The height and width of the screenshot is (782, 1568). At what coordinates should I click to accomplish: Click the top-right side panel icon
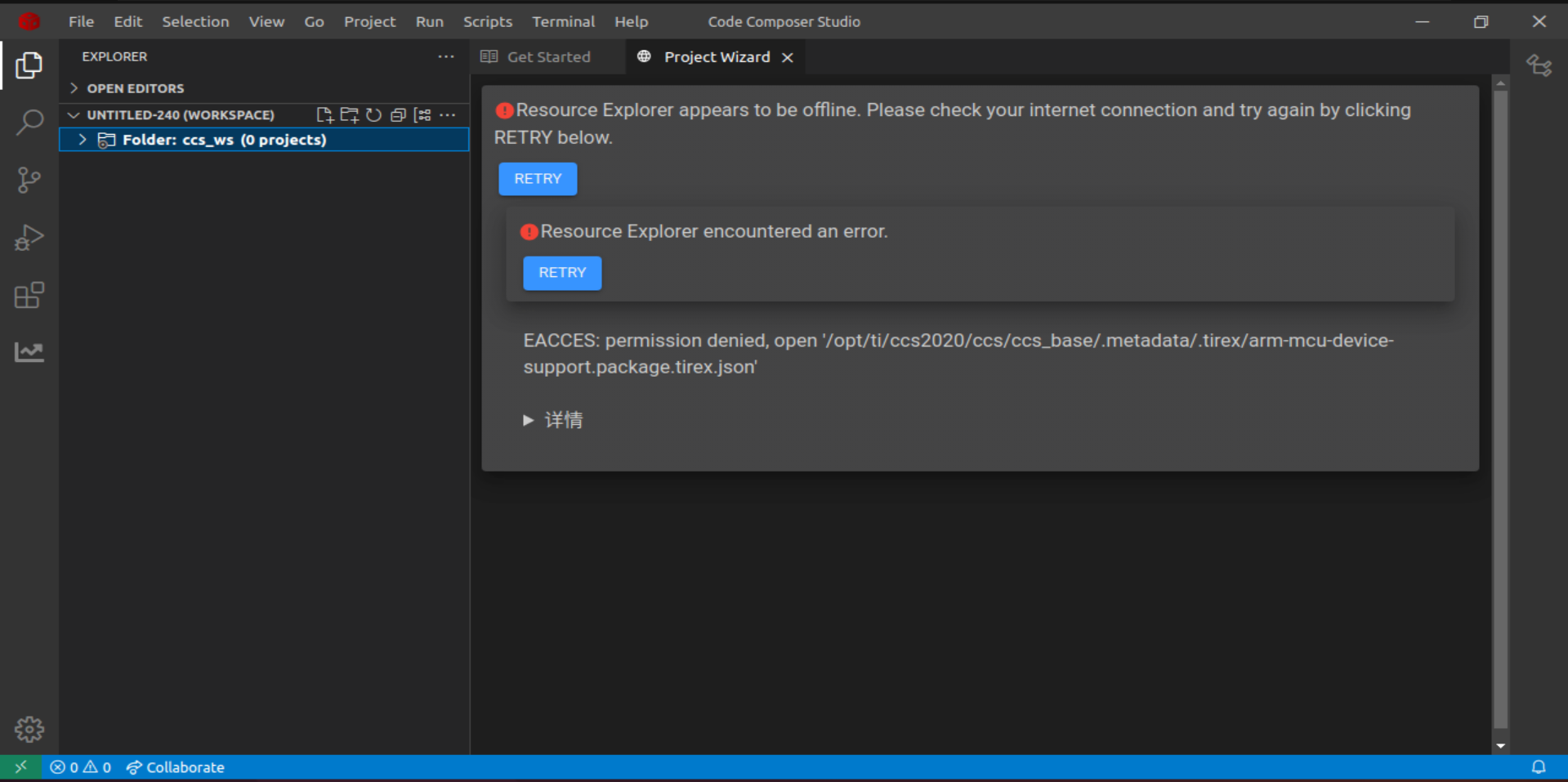(1539, 65)
